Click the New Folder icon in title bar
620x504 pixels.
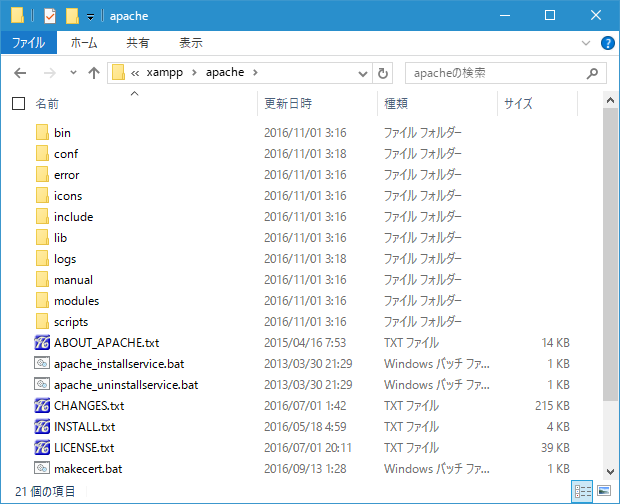(72, 16)
